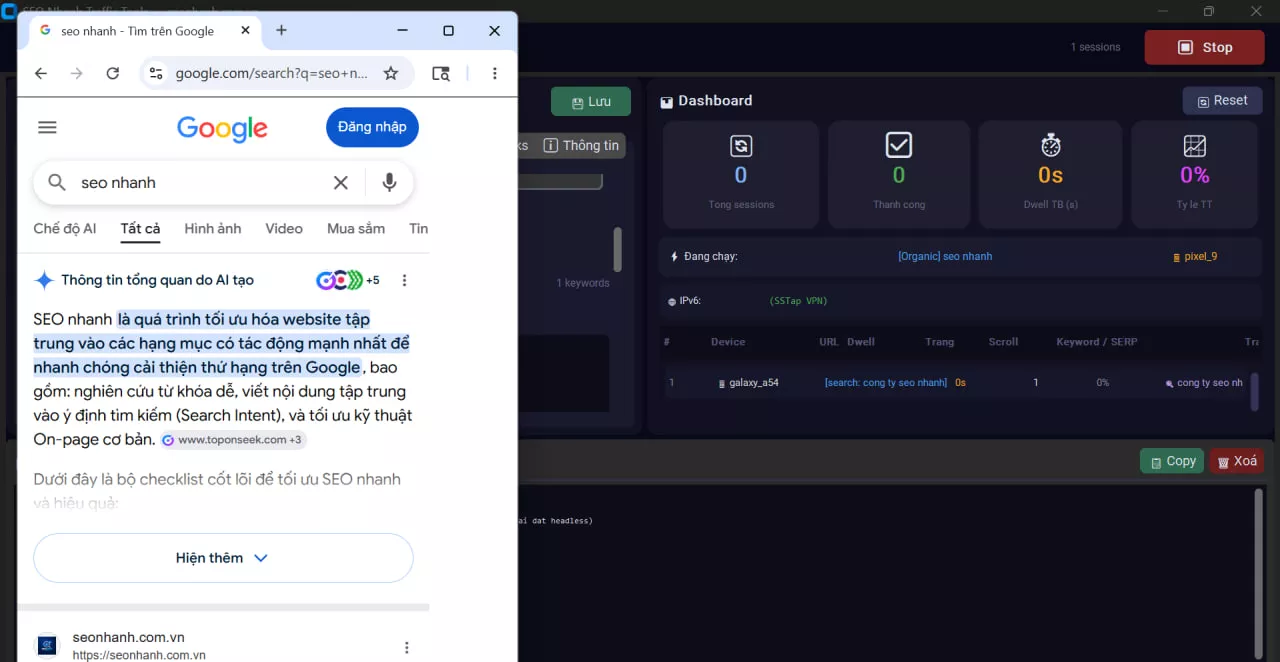Open site information icon in address bar
The height and width of the screenshot is (662, 1280).
coord(155,73)
